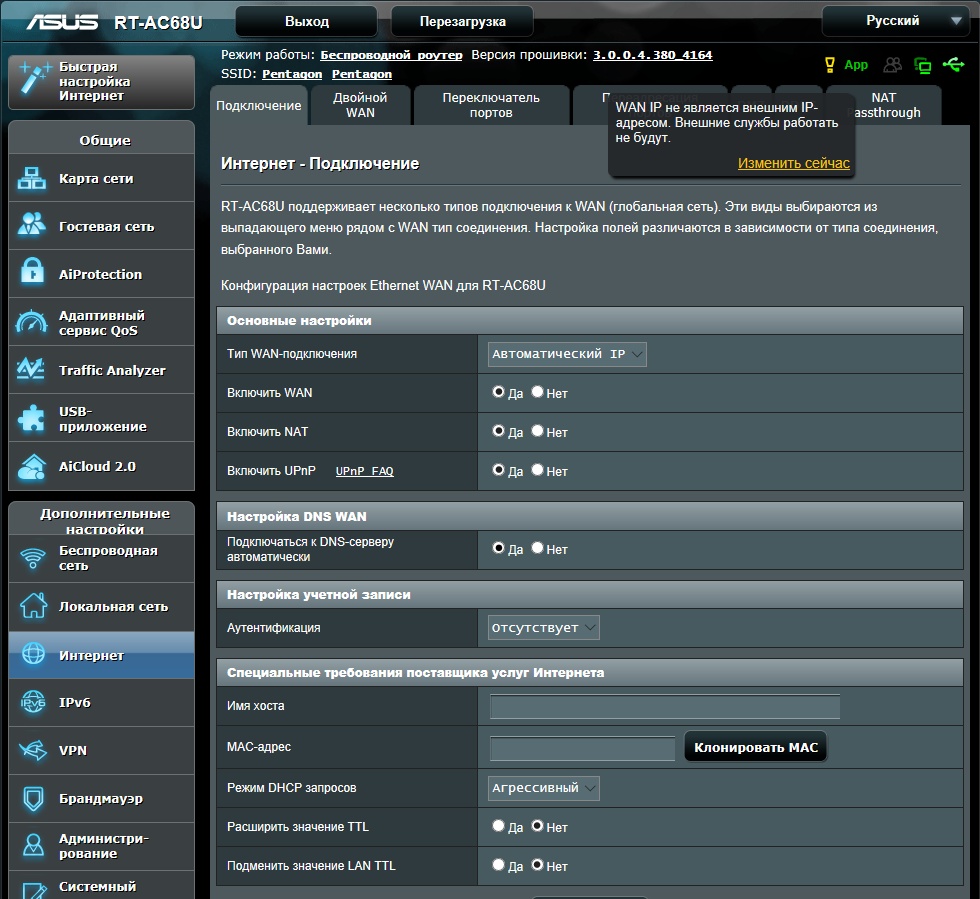Open the Traffic Analyzer chart icon
980x899 pixels.
coord(31,369)
